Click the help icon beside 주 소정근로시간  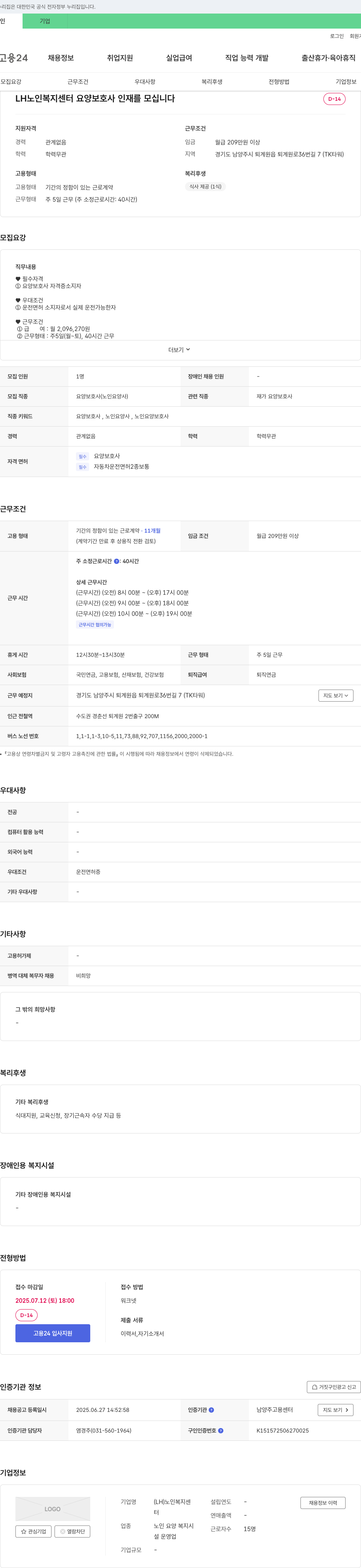click(x=116, y=561)
